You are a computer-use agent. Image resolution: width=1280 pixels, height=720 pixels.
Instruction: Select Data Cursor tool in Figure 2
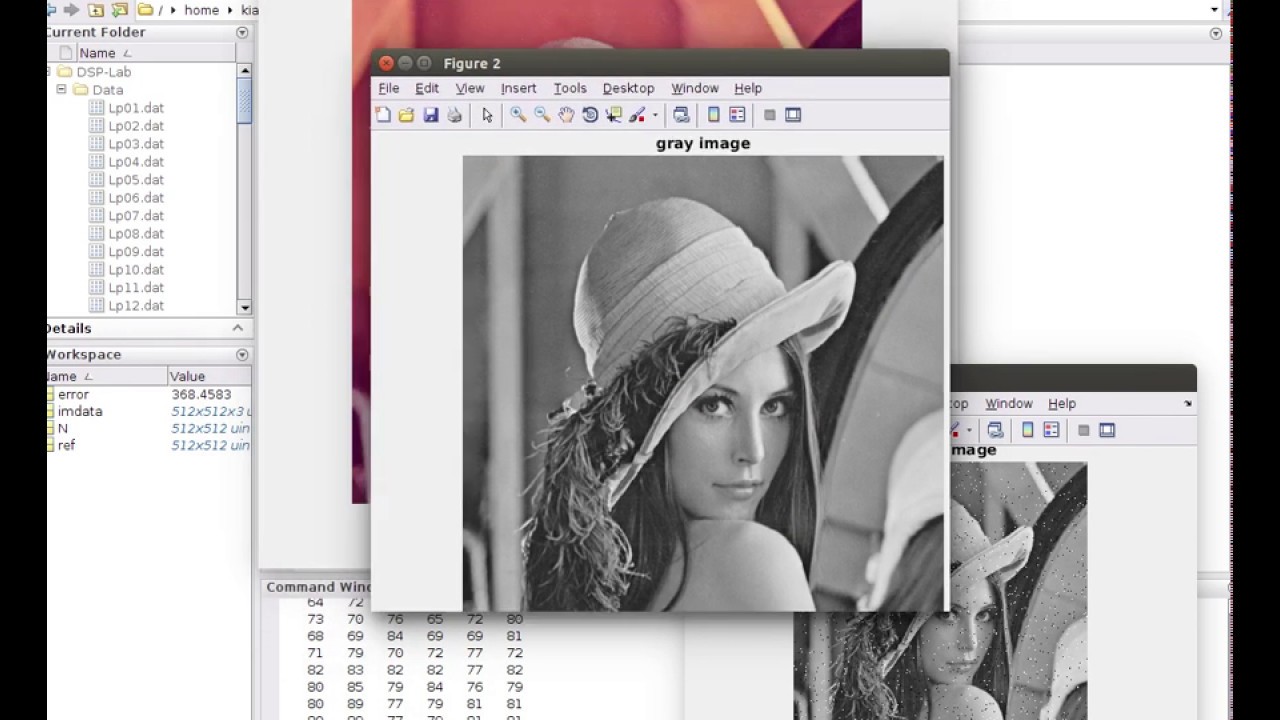614,115
